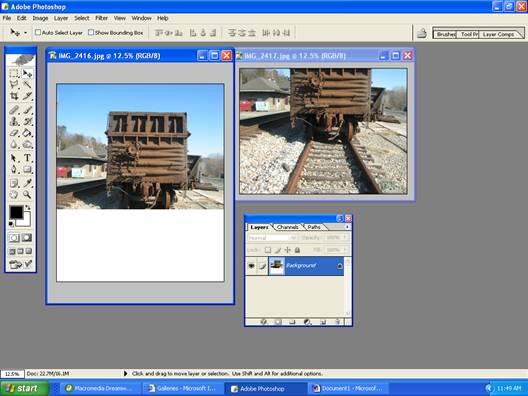The width and height of the screenshot is (528, 396).
Task: Select the Hand tool
Action: point(14,194)
